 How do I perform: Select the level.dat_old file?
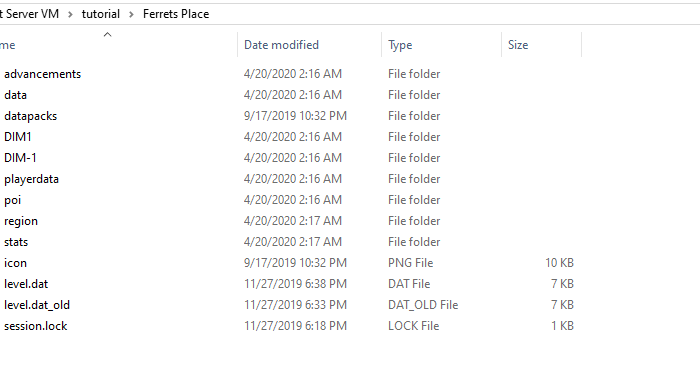(37, 305)
